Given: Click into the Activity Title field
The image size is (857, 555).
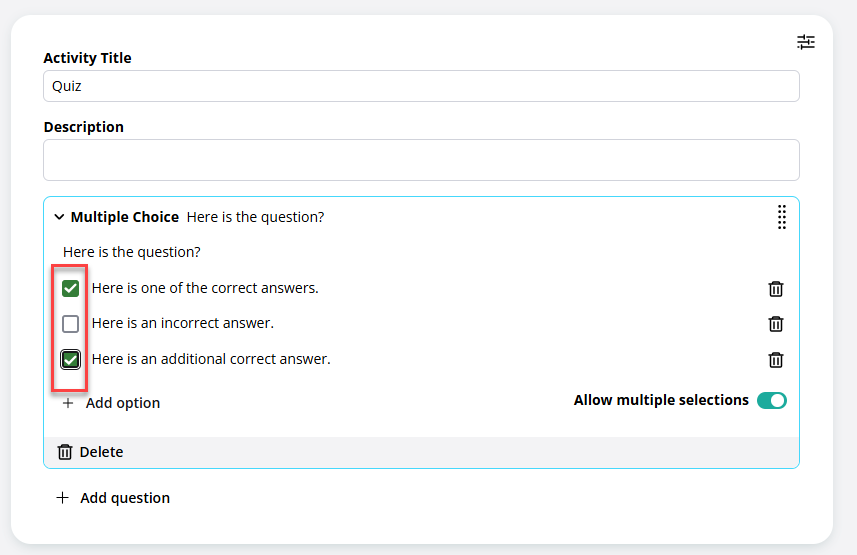Looking at the screenshot, I should coord(421,86).
